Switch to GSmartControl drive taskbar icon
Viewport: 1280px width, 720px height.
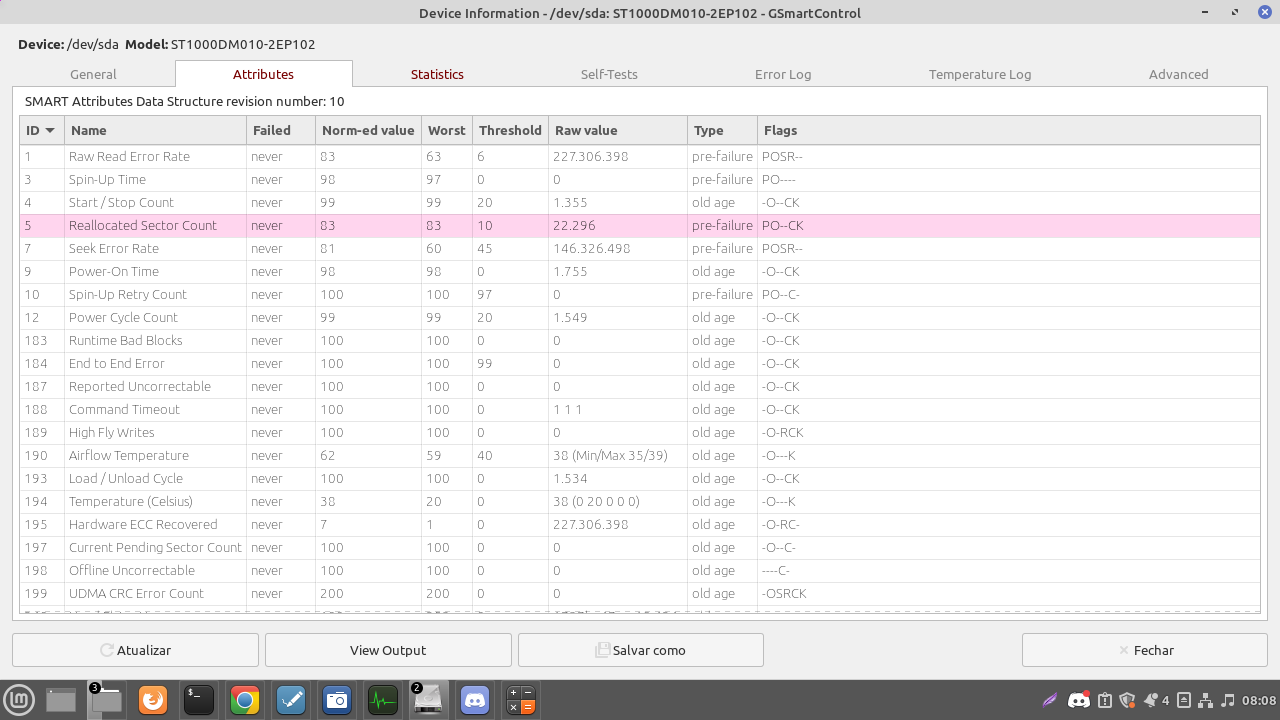click(429, 700)
